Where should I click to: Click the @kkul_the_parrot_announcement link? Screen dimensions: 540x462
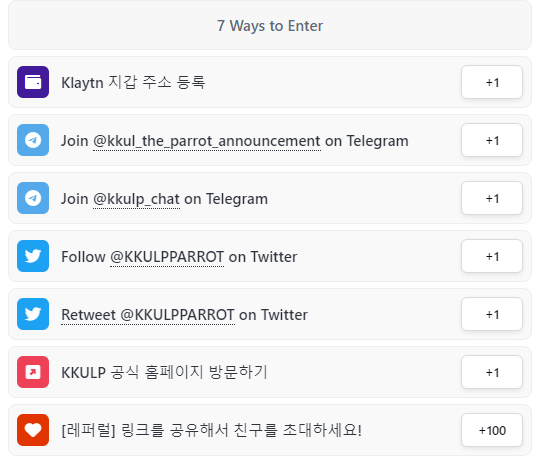coord(207,141)
